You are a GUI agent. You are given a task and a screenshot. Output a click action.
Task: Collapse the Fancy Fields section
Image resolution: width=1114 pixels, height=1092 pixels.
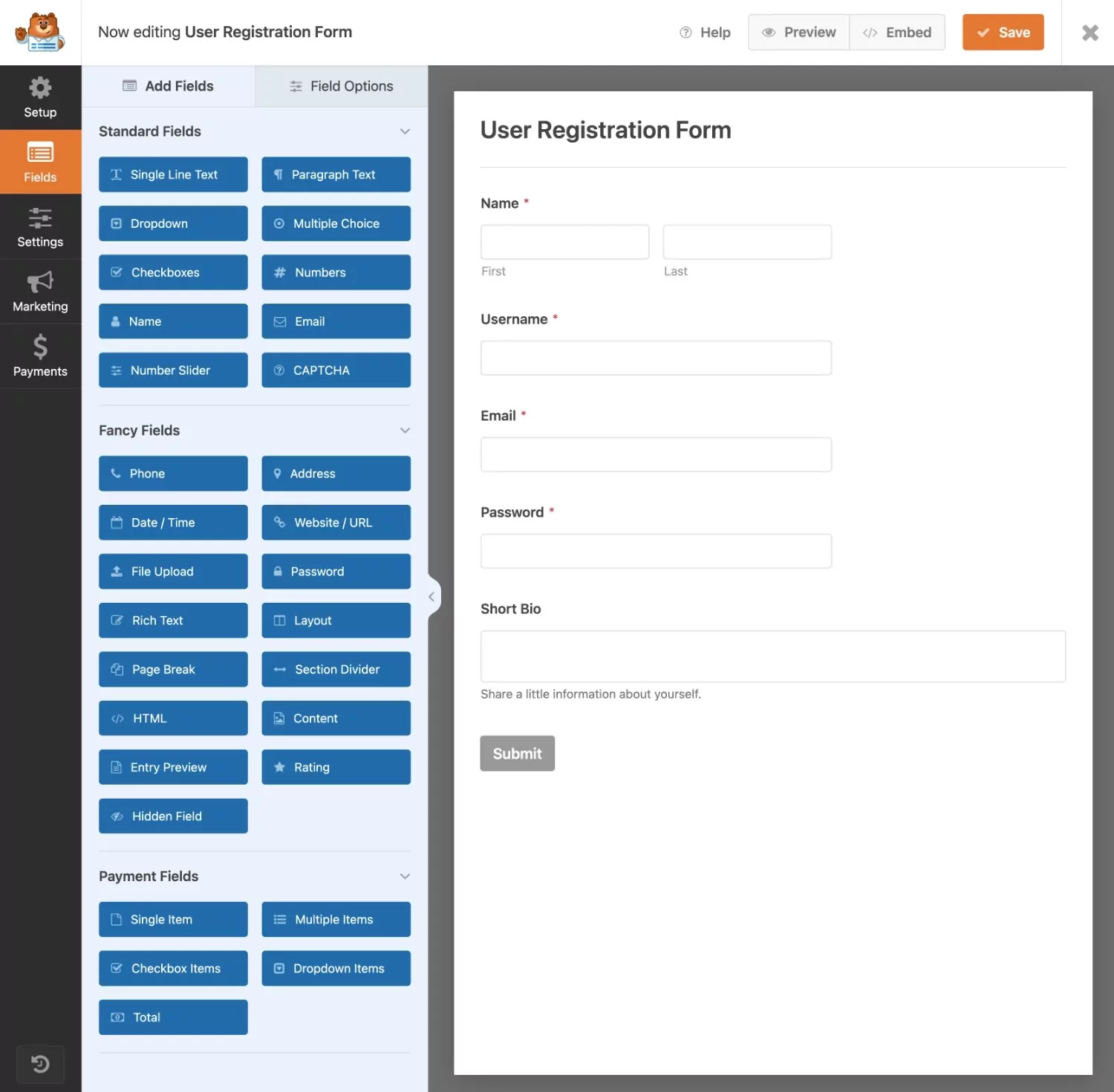(405, 431)
